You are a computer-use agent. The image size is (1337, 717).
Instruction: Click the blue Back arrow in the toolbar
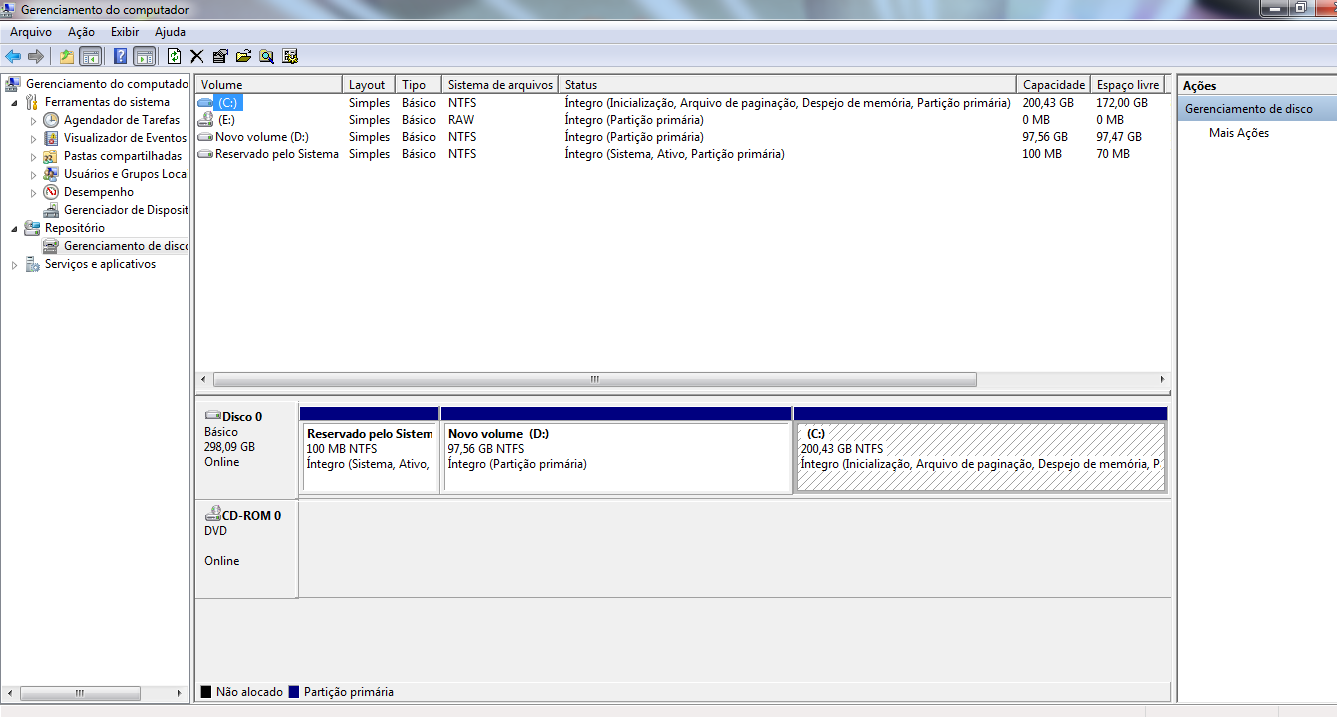(13, 56)
